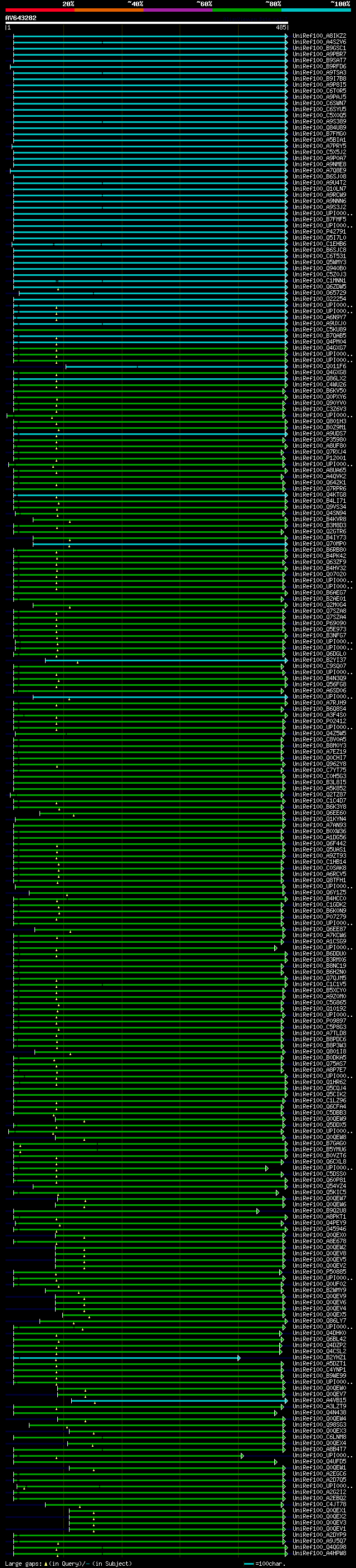Image resolution: width=356 pixels, height=1568 pixels.
Task: Open hit UniRef100_B9GSC1
Action: 319,48
